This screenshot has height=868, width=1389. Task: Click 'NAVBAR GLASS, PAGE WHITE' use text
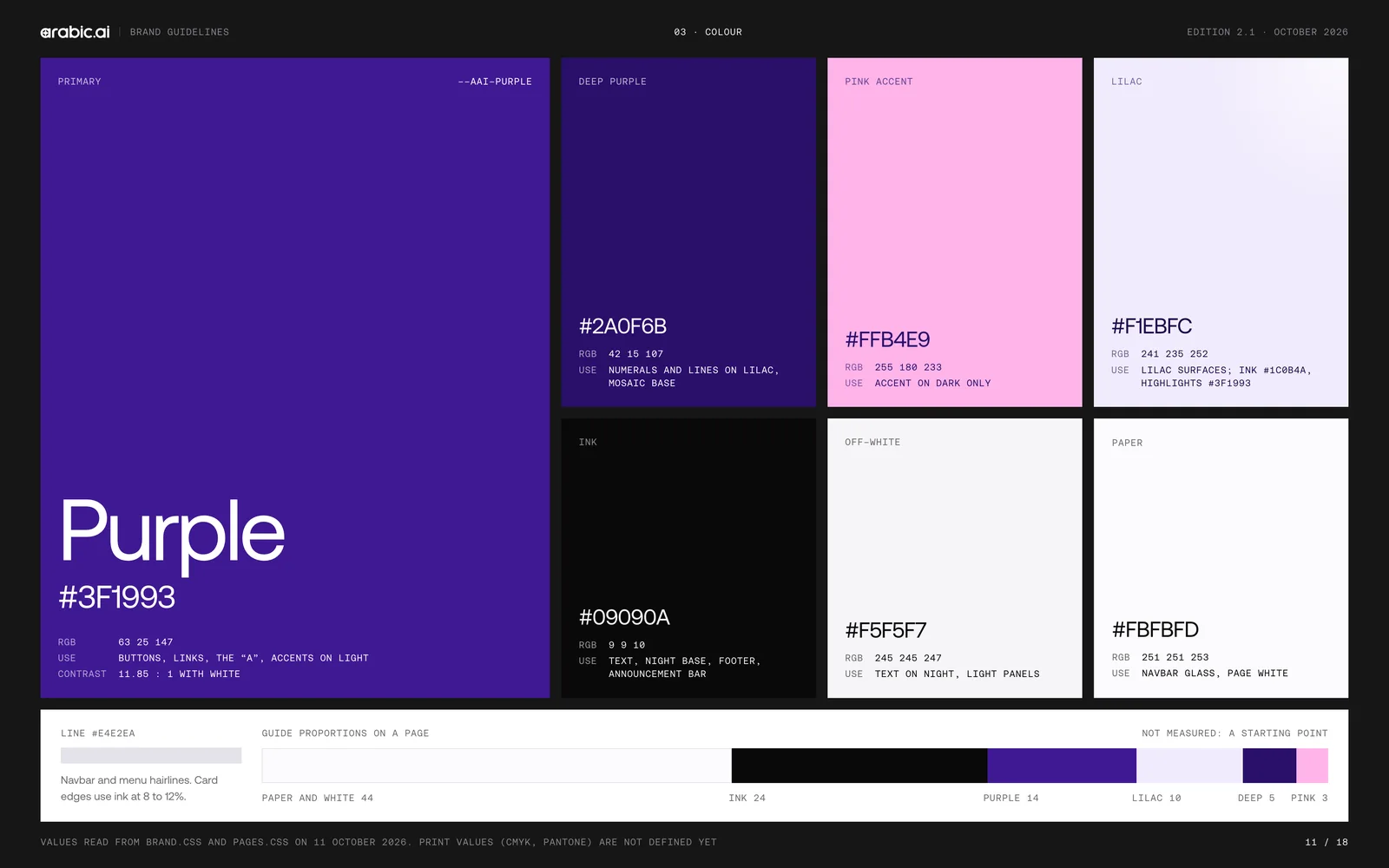click(1215, 674)
